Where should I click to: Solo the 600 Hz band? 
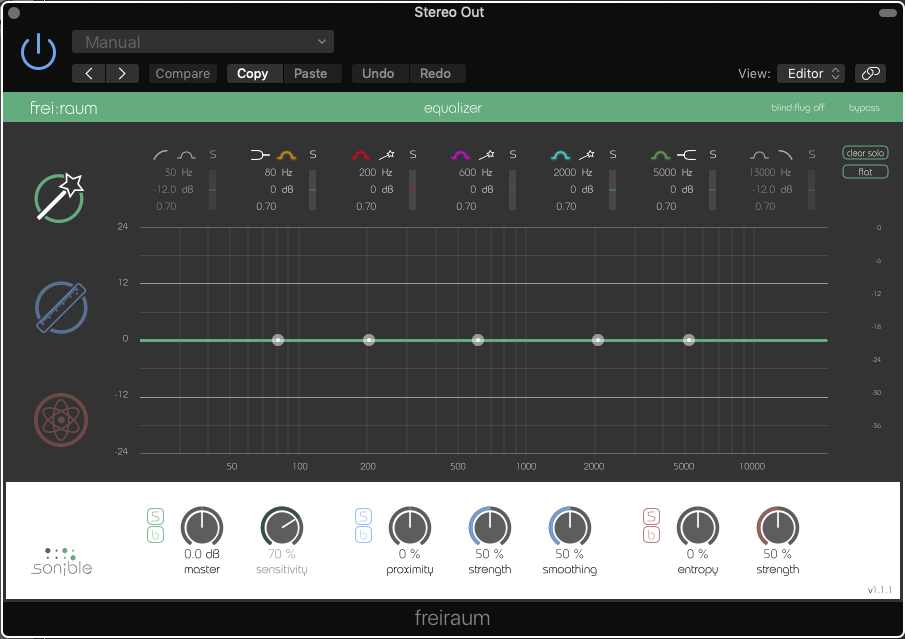pos(513,154)
